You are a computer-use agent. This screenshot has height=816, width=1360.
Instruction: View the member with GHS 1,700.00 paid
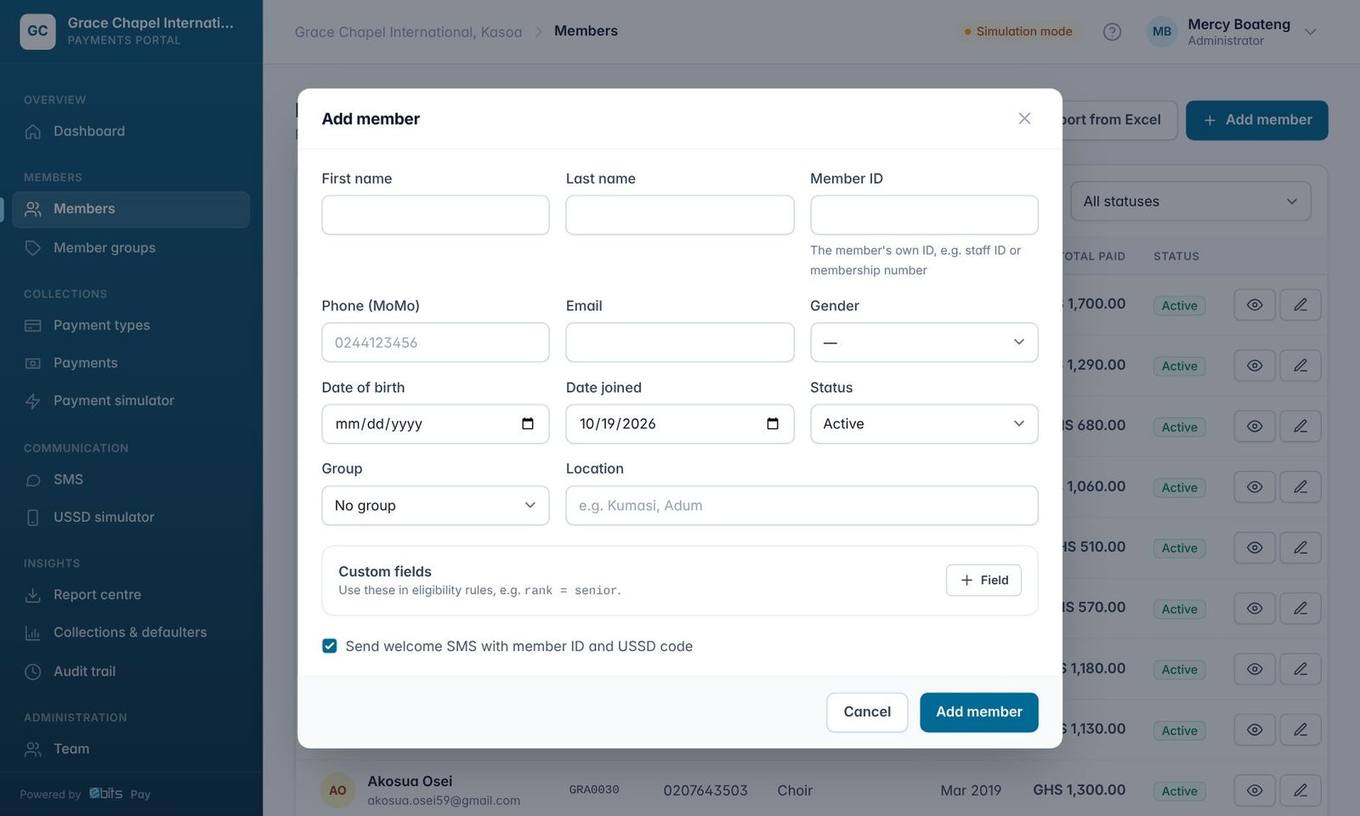coord(1255,305)
